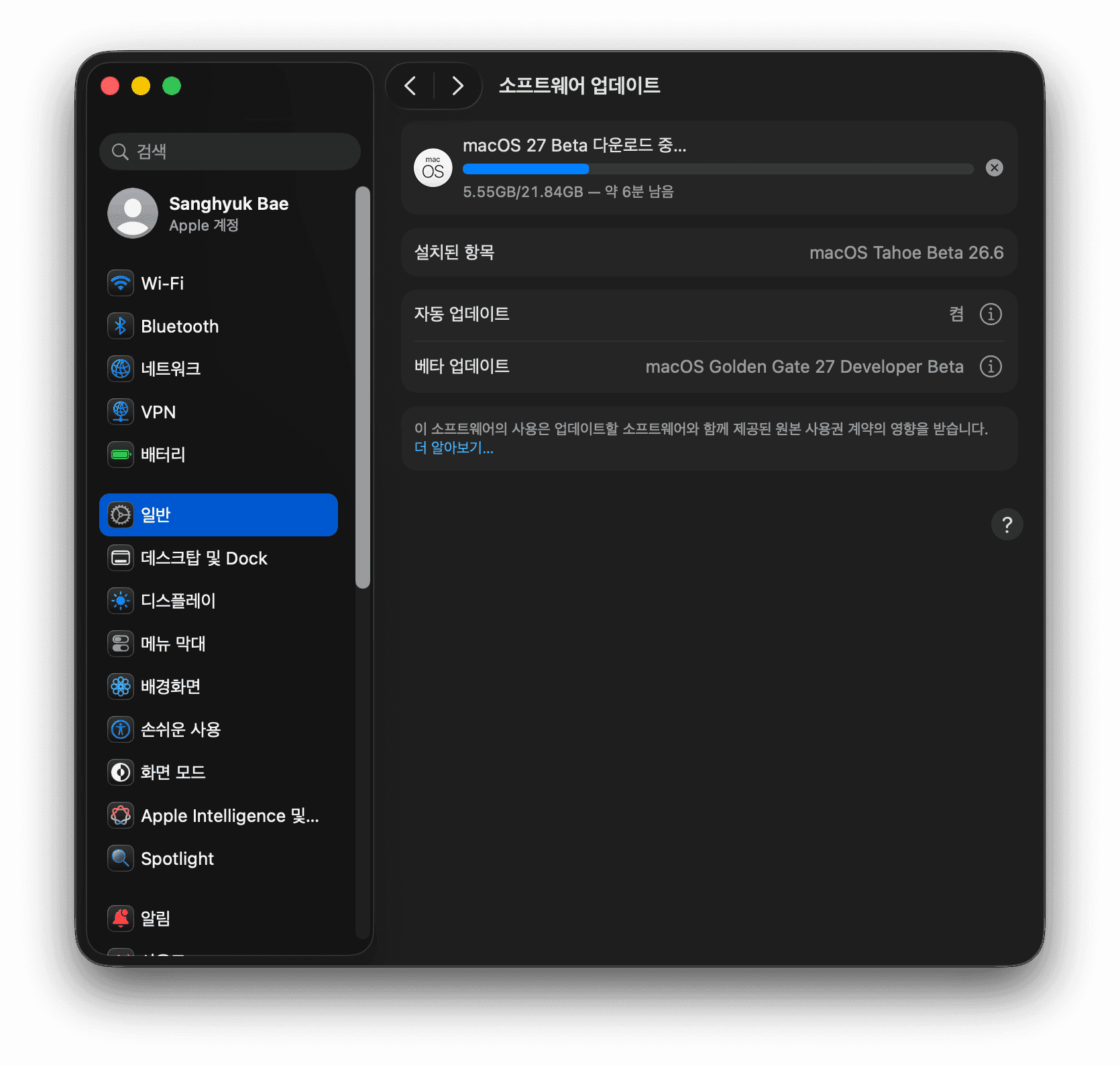
Task: Click the magnifier icon in the search field
Action: (120, 152)
